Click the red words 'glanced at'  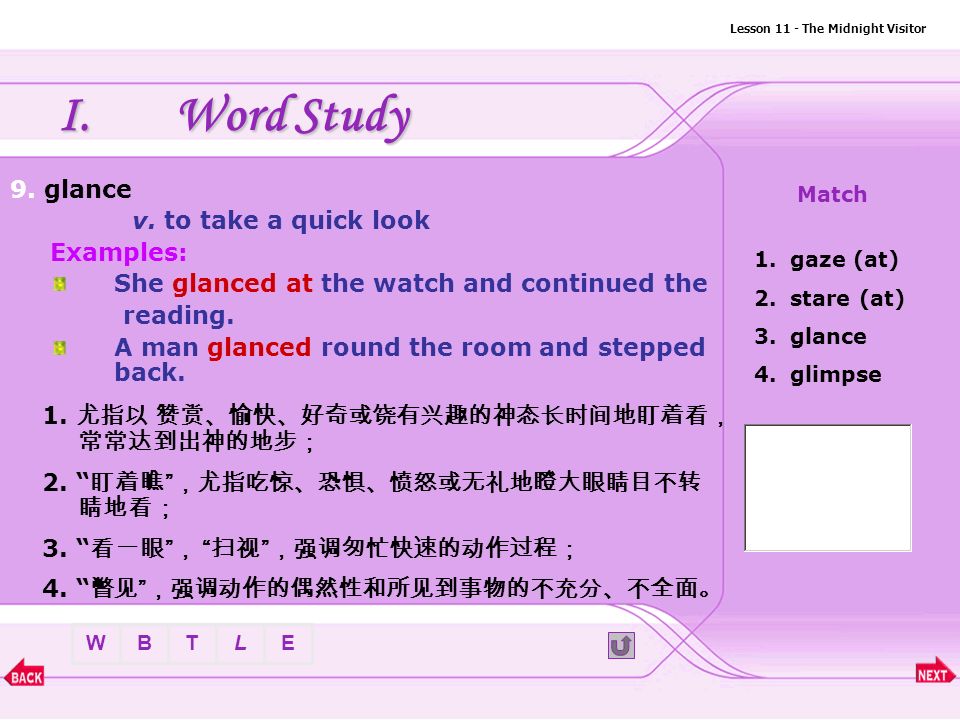(x=242, y=283)
